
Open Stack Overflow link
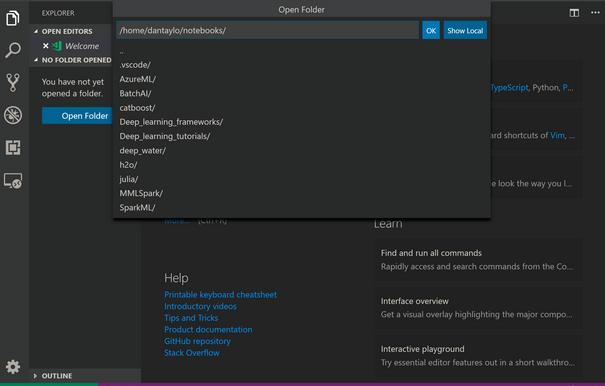192,353
